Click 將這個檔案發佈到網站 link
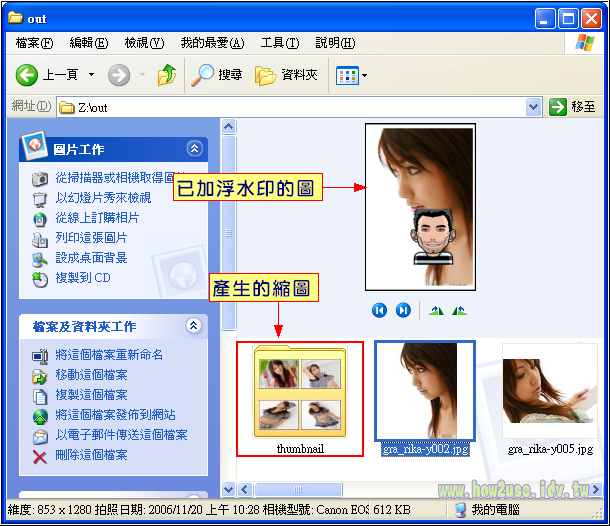The width and height of the screenshot is (610, 526). (x=115, y=415)
